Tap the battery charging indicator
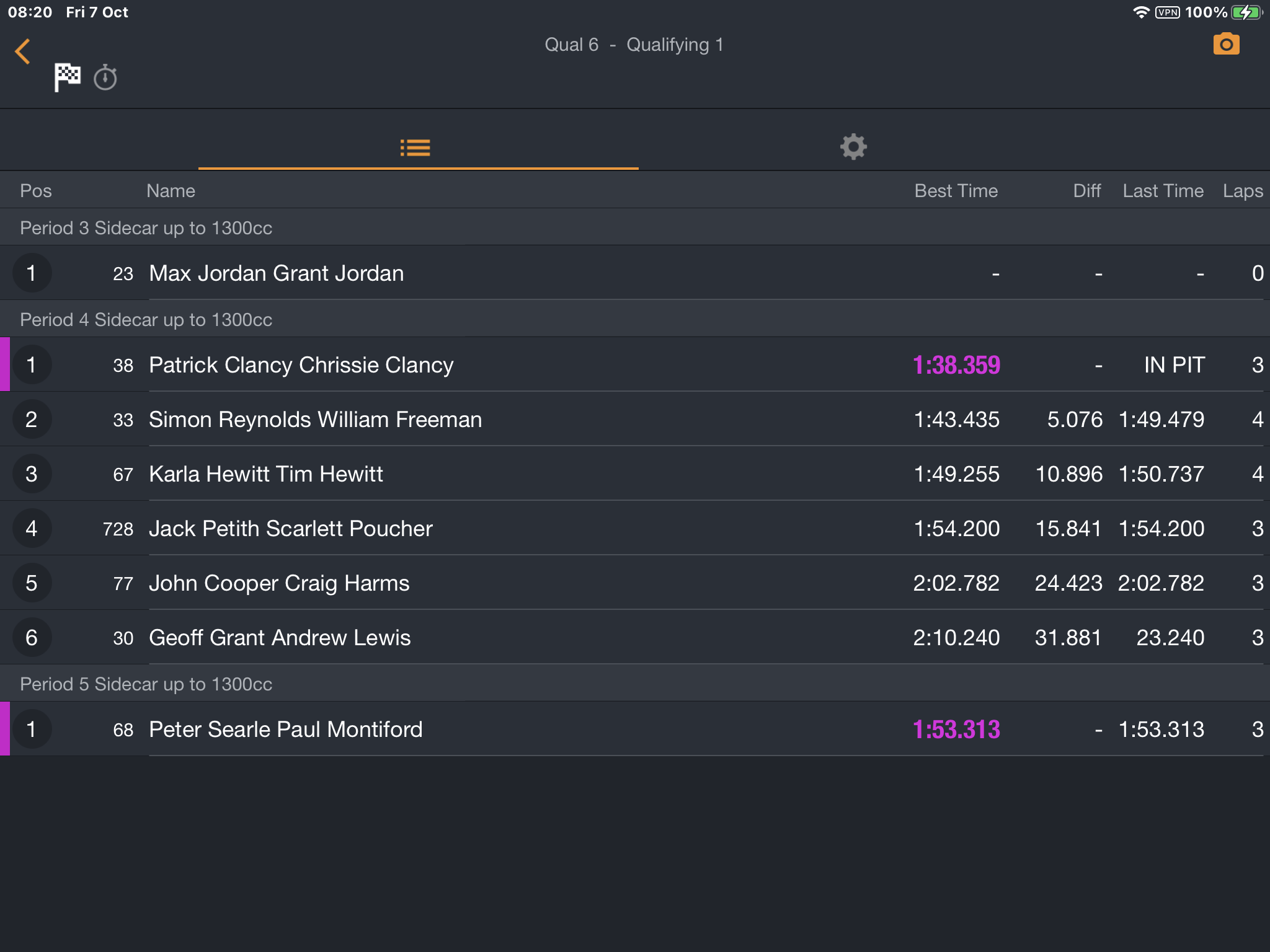The image size is (1270, 952). (x=1246, y=12)
